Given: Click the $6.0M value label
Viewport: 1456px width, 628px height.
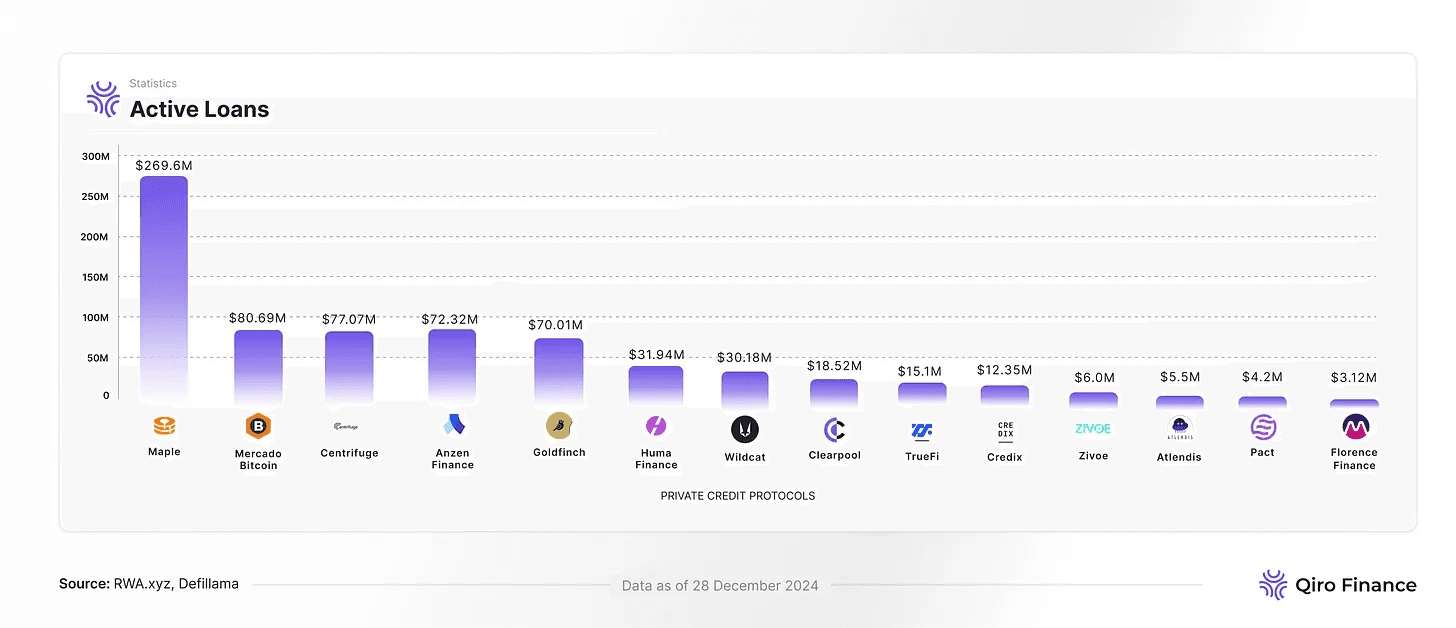Looking at the screenshot, I should click(x=1094, y=378).
